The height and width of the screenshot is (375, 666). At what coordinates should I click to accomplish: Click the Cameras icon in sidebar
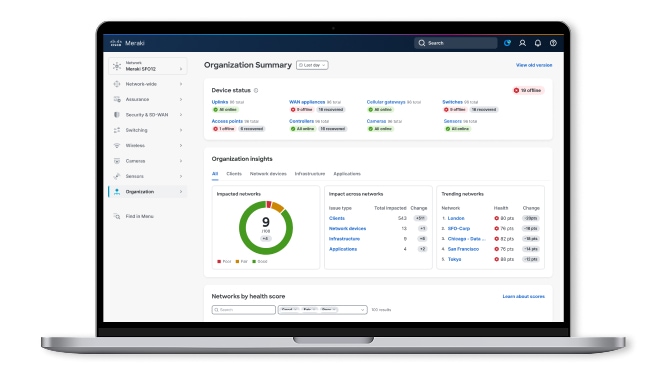point(117,161)
